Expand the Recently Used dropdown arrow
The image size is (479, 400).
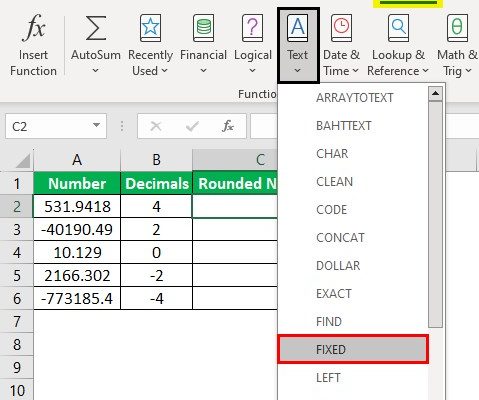point(164,71)
